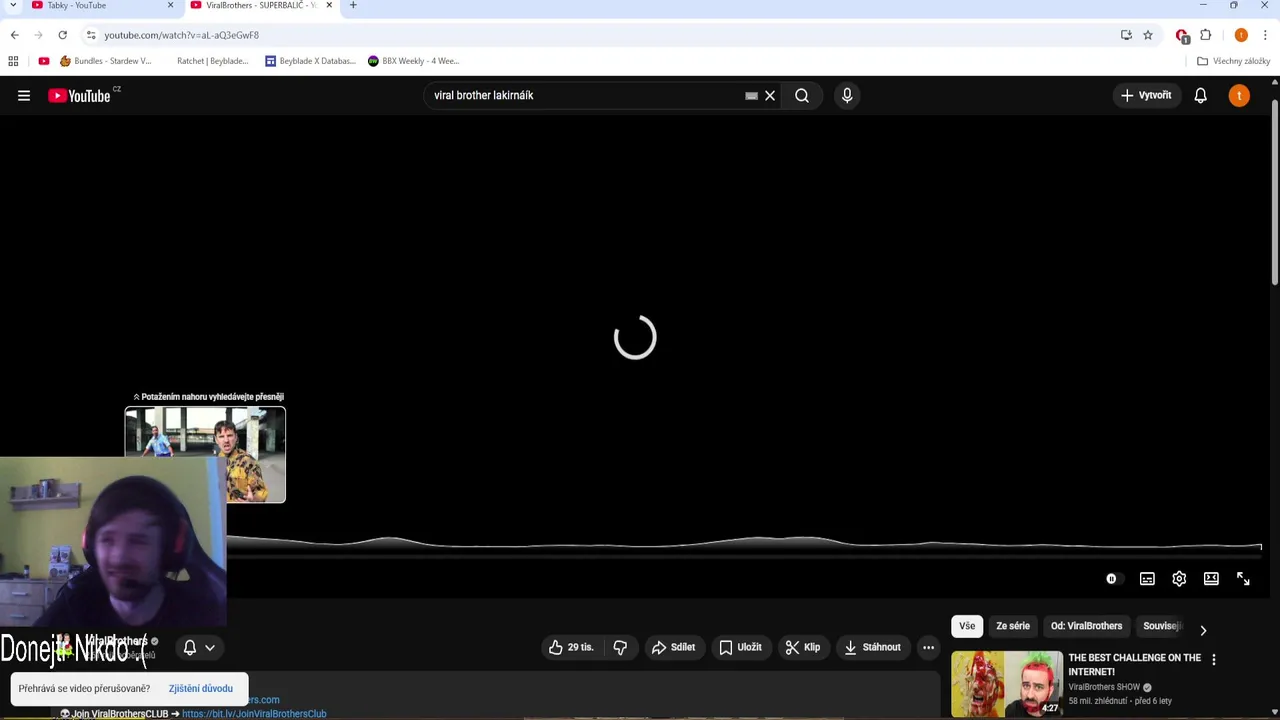
Task: Click the address bar URL
Action: pos(181,35)
